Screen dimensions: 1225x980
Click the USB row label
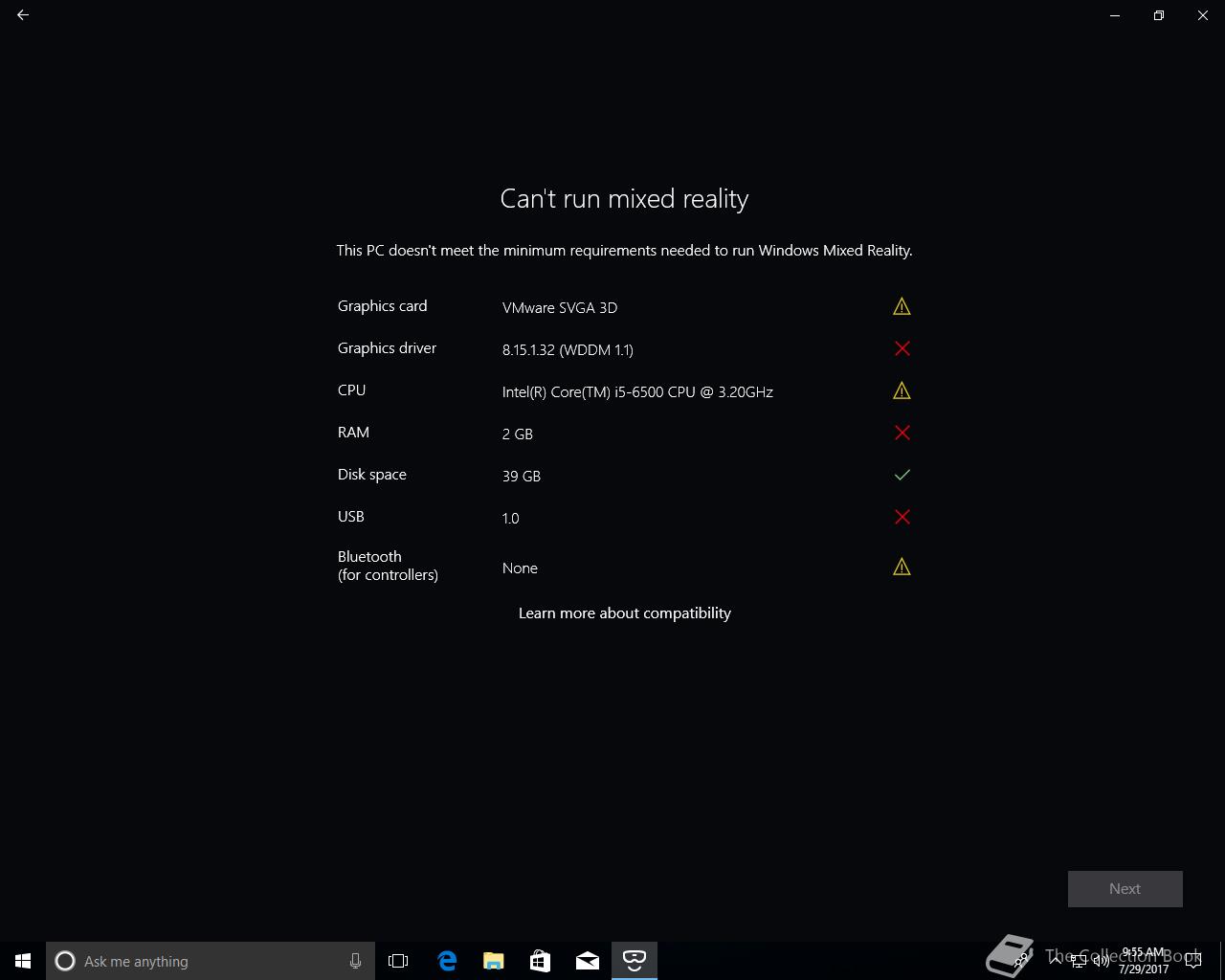(350, 517)
